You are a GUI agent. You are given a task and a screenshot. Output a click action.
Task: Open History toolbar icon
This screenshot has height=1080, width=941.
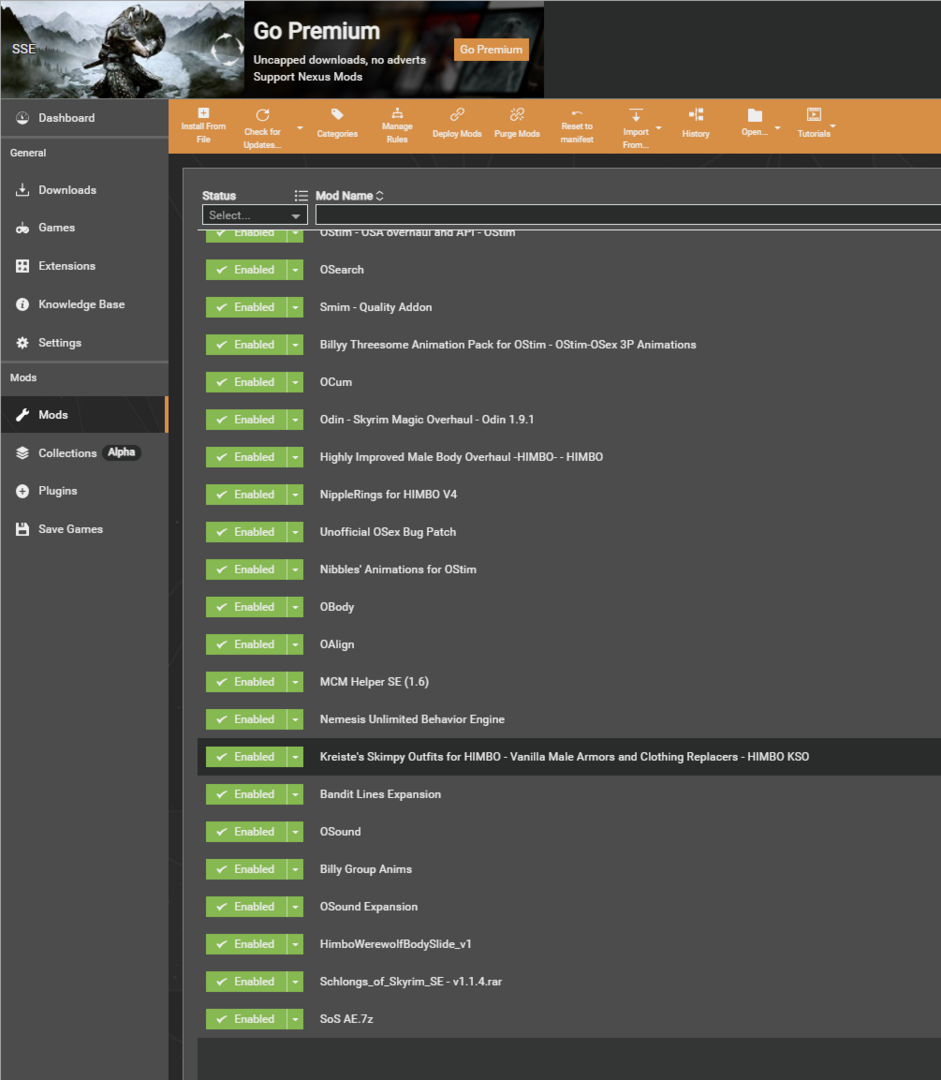(x=696, y=114)
